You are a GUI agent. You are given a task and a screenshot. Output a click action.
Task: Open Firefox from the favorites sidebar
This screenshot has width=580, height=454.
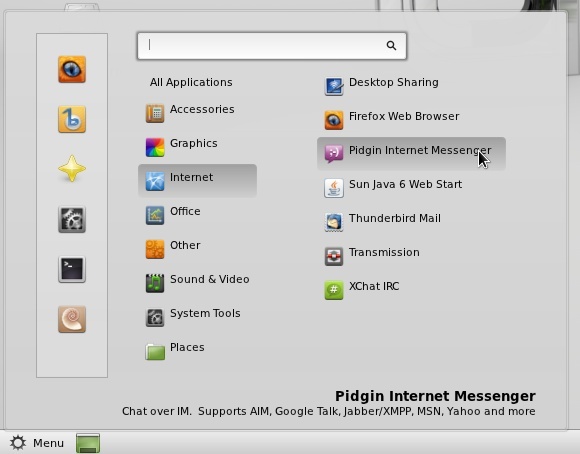click(72, 70)
